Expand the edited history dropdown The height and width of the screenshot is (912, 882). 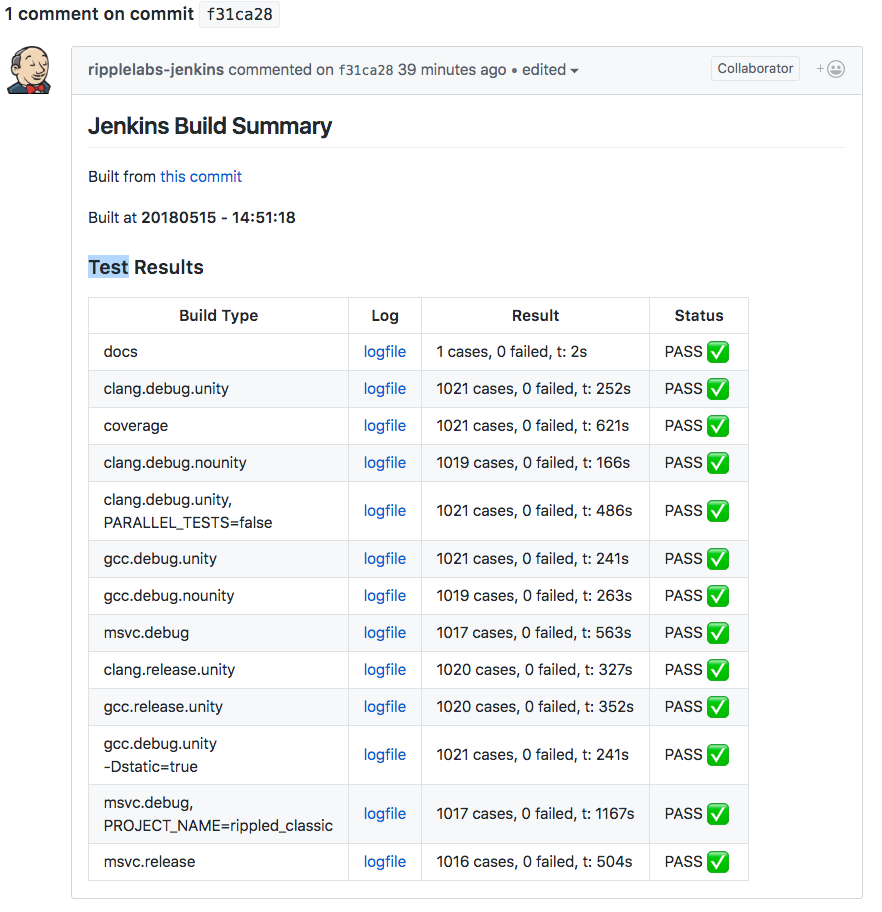tap(550, 70)
